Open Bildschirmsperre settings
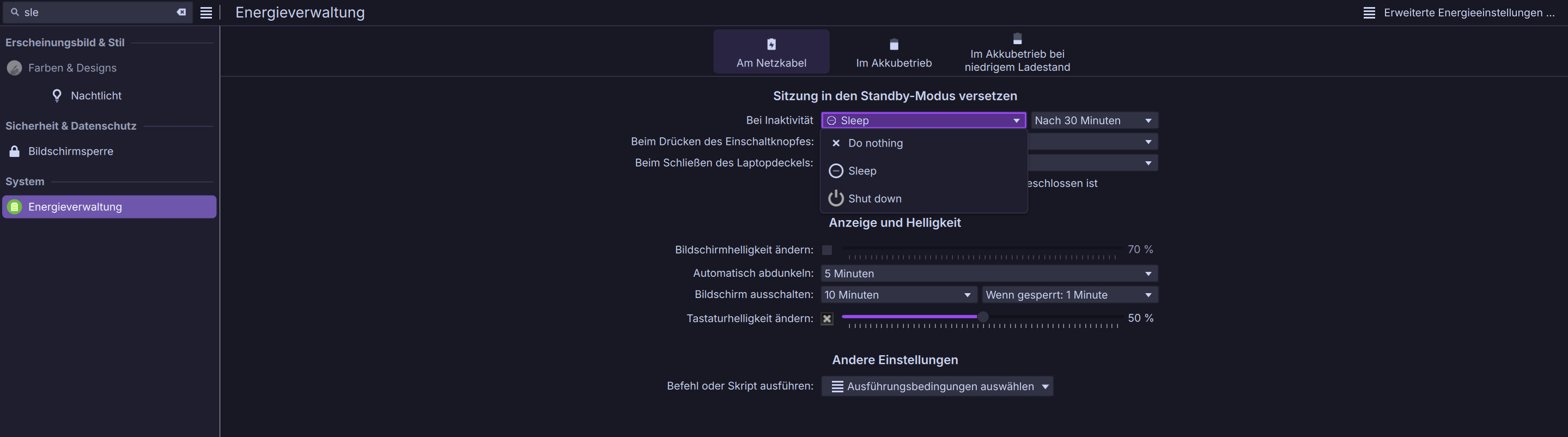1568x437 pixels. (110, 151)
